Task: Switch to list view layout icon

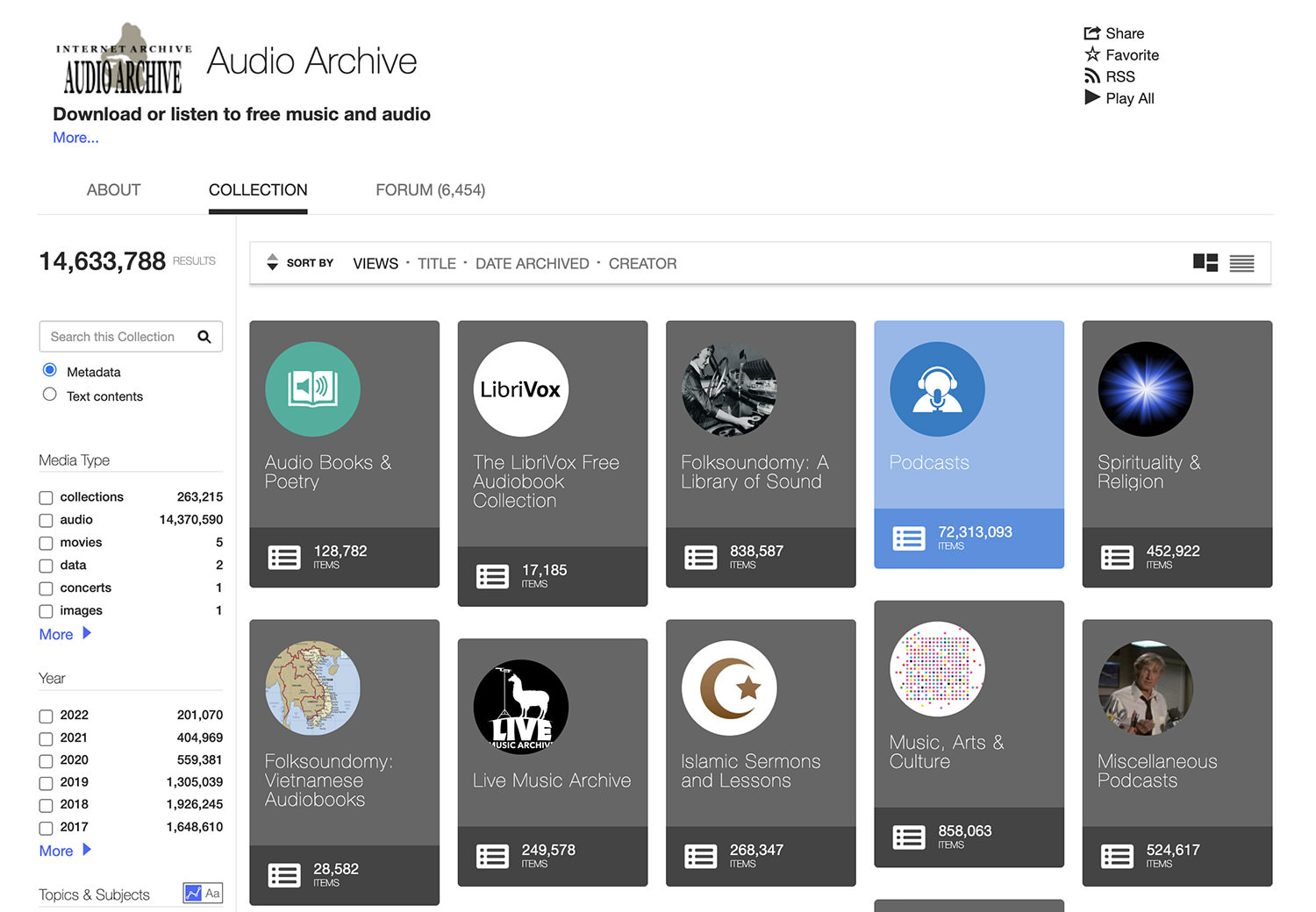Action: [x=1241, y=263]
